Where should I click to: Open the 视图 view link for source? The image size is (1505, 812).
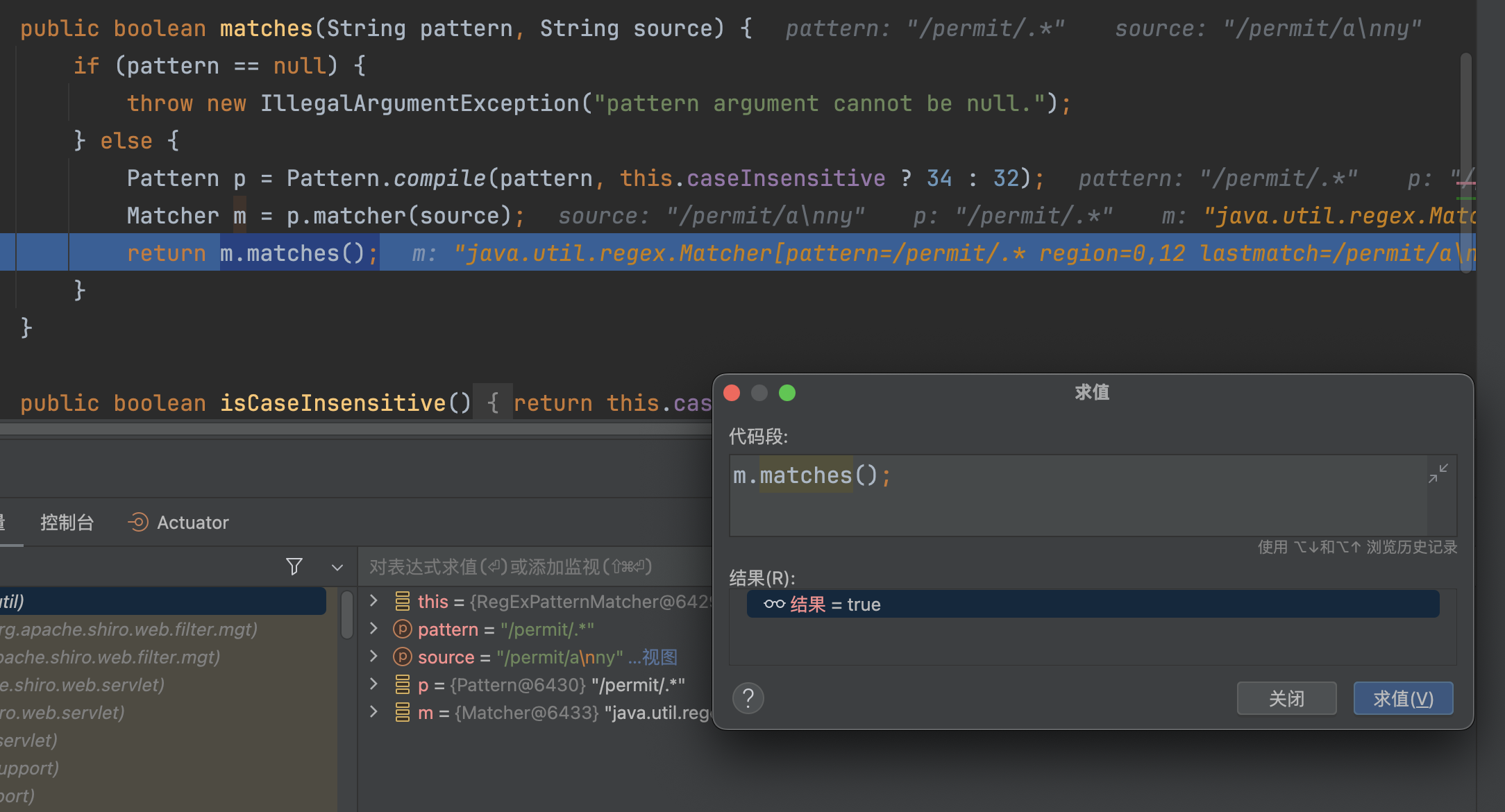(659, 657)
